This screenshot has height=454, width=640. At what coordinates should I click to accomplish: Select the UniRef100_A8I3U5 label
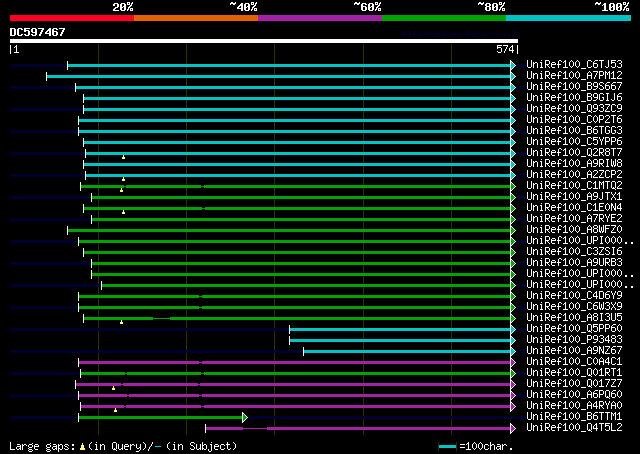574,318
